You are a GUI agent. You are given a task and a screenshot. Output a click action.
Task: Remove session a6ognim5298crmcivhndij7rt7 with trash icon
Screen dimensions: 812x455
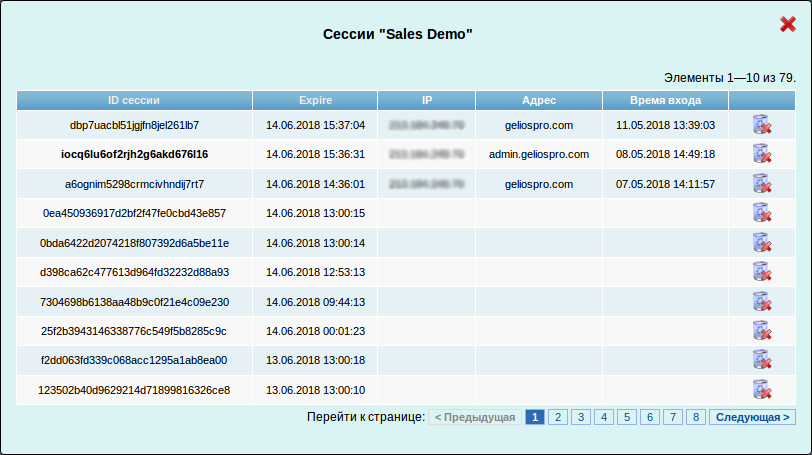tap(761, 184)
